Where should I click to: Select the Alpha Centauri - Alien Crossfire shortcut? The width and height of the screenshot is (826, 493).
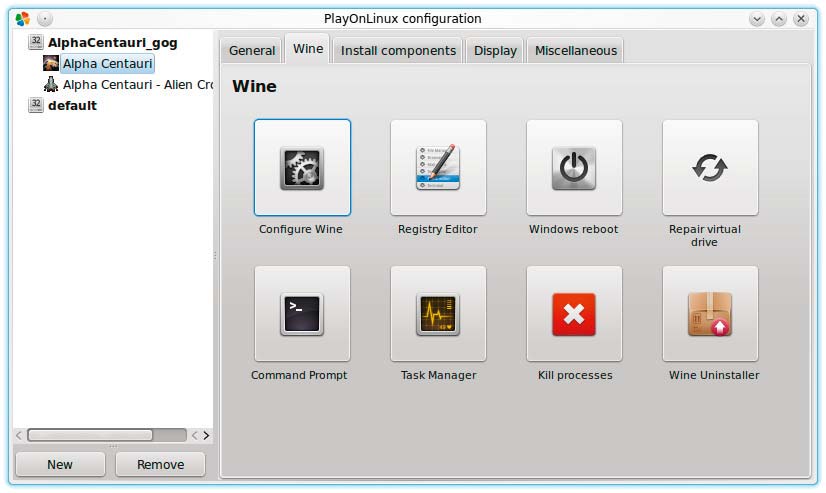click(x=138, y=85)
